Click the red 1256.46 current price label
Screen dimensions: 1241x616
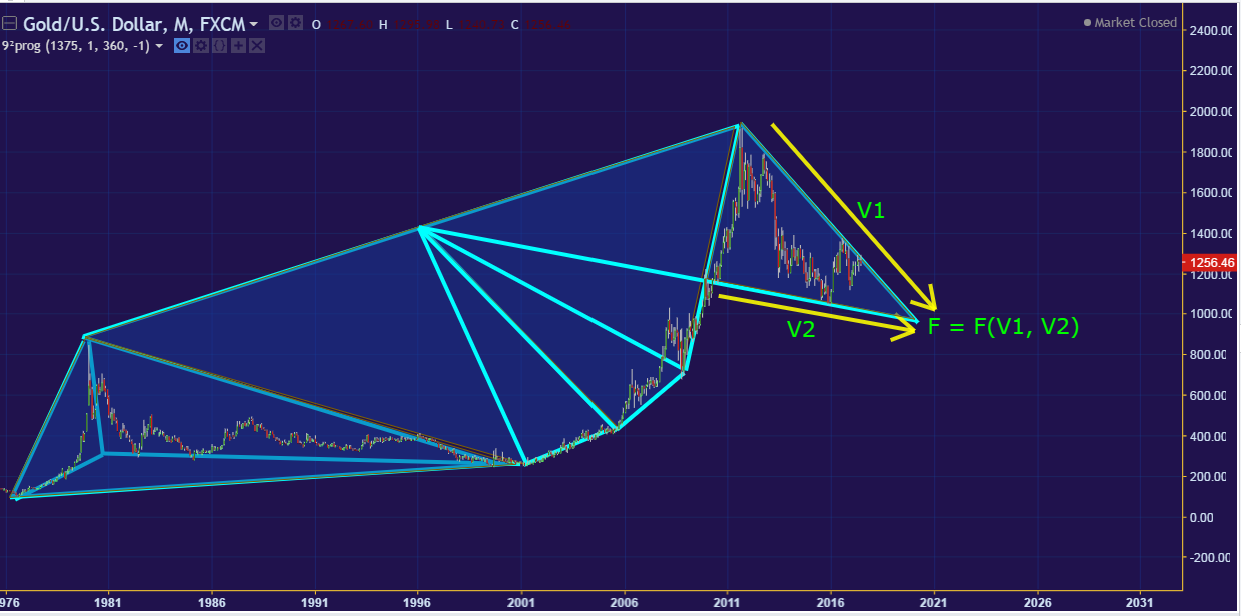1210,263
